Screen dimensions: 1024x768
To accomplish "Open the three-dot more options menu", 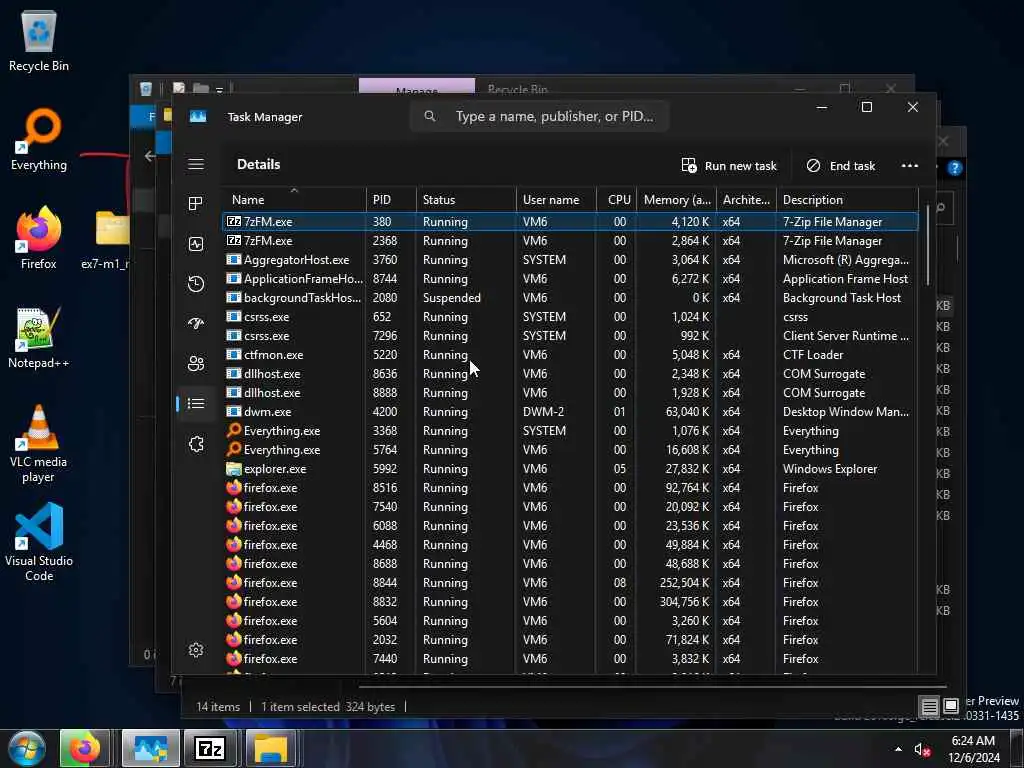I will click(x=910, y=166).
